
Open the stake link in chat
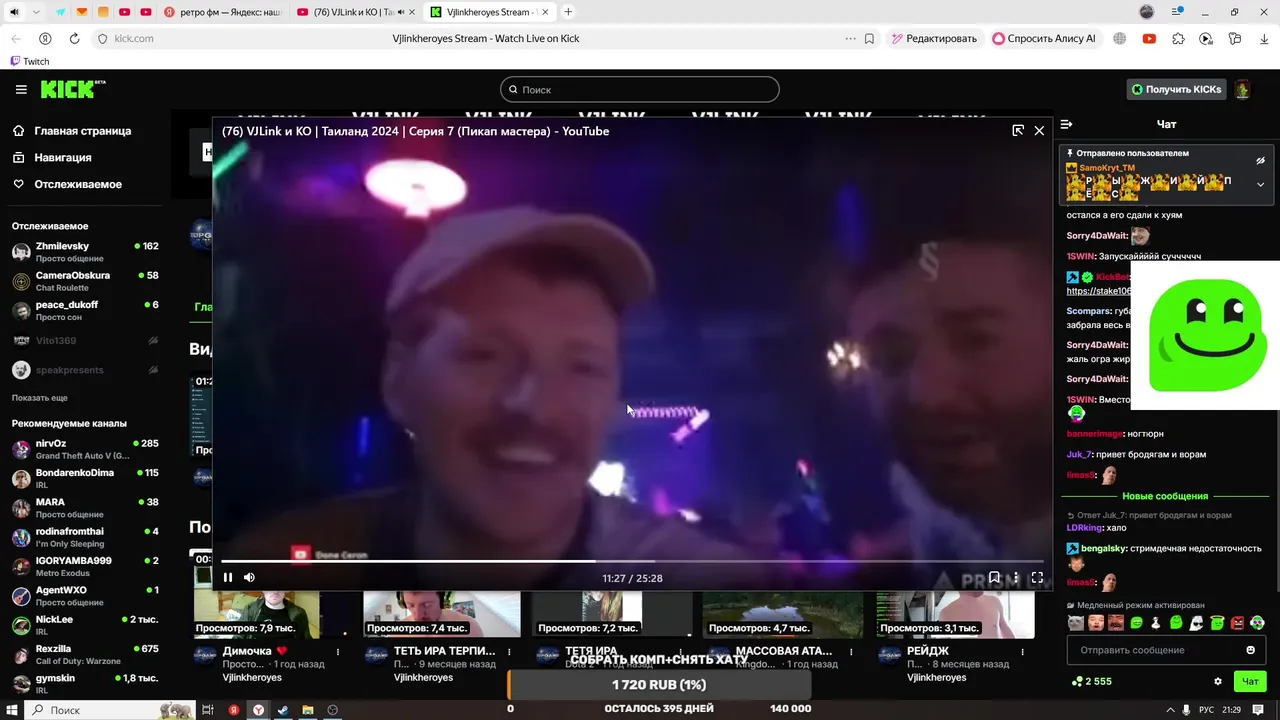pos(1098,291)
